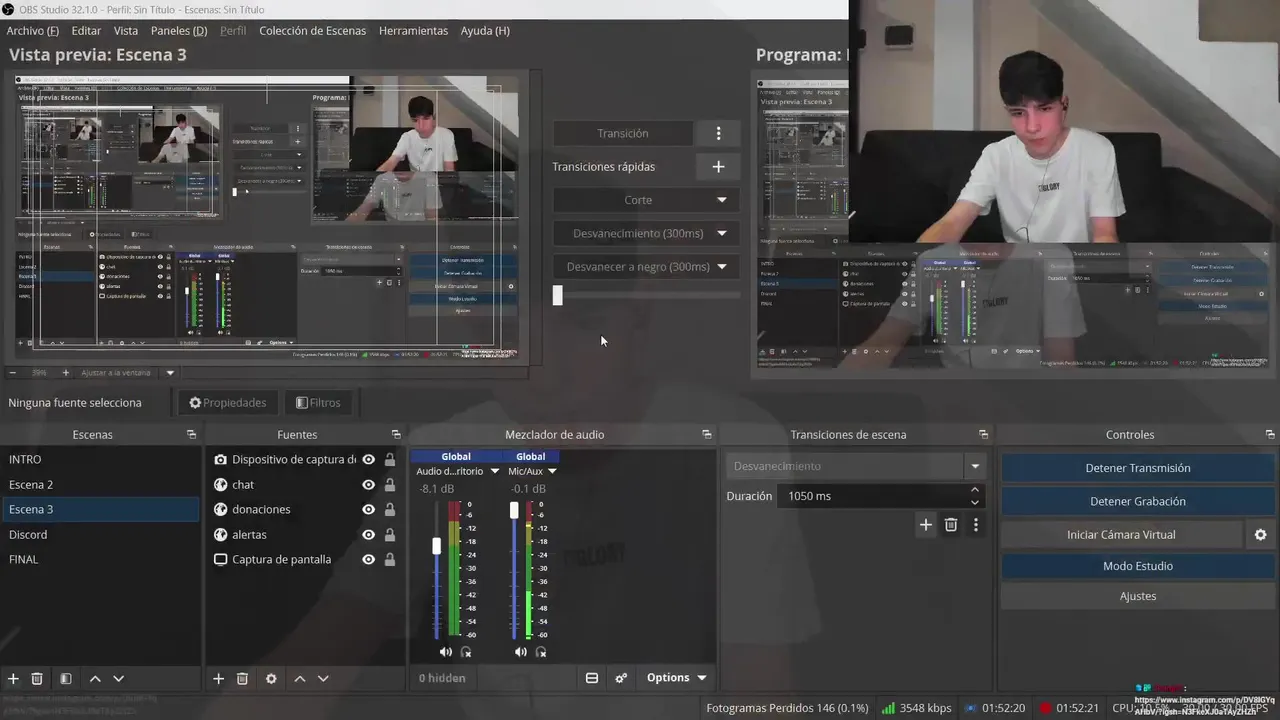Add scene transition with plus icon
The width and height of the screenshot is (1280, 720).
coord(926,525)
